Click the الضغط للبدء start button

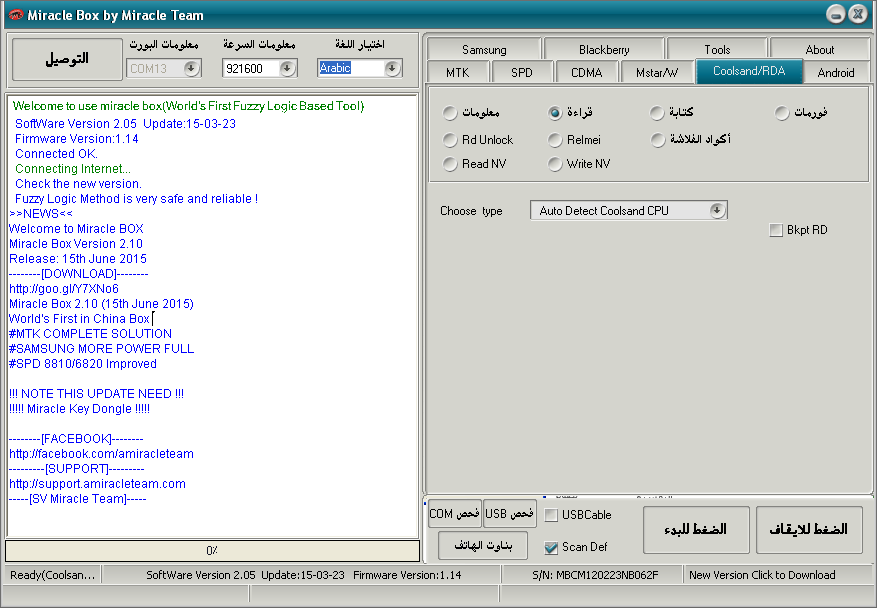[696, 530]
